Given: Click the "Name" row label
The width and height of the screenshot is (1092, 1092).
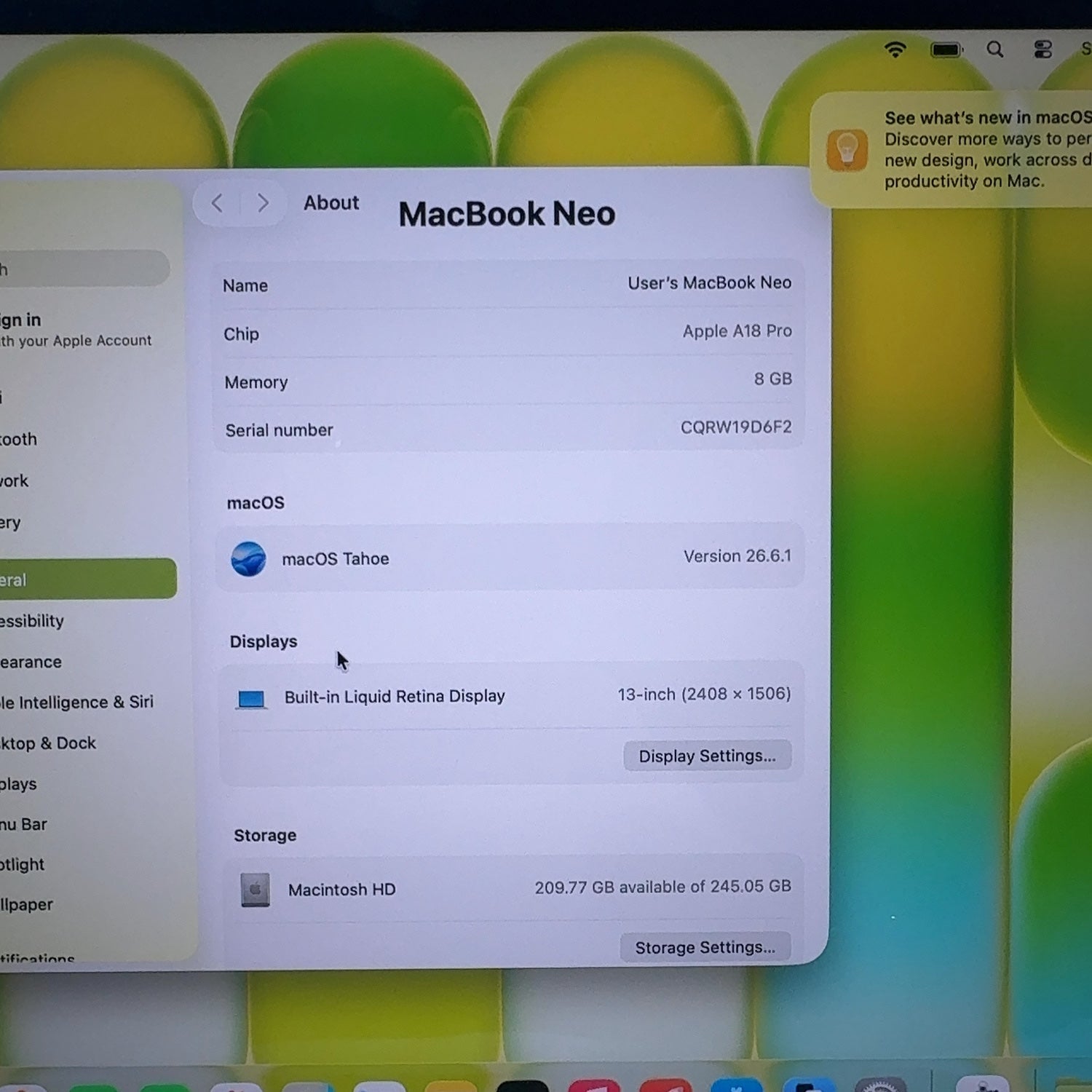Looking at the screenshot, I should tap(245, 285).
